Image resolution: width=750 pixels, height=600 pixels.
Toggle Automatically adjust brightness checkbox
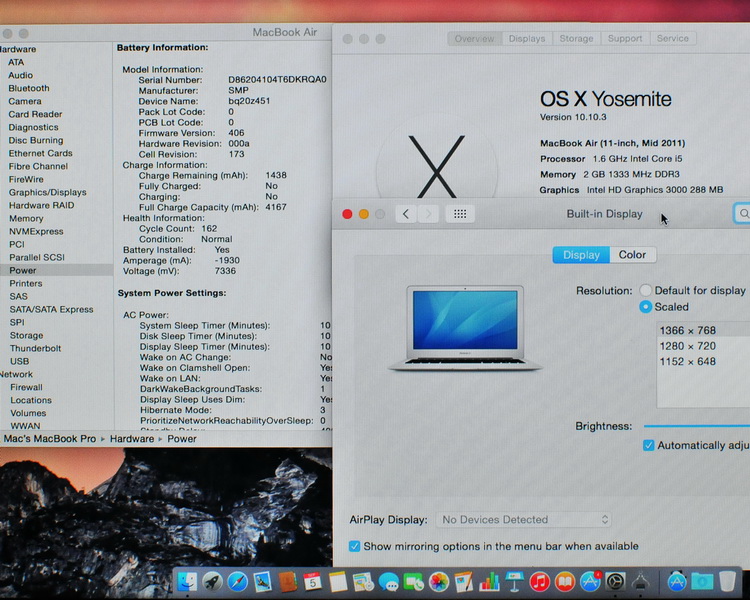649,445
